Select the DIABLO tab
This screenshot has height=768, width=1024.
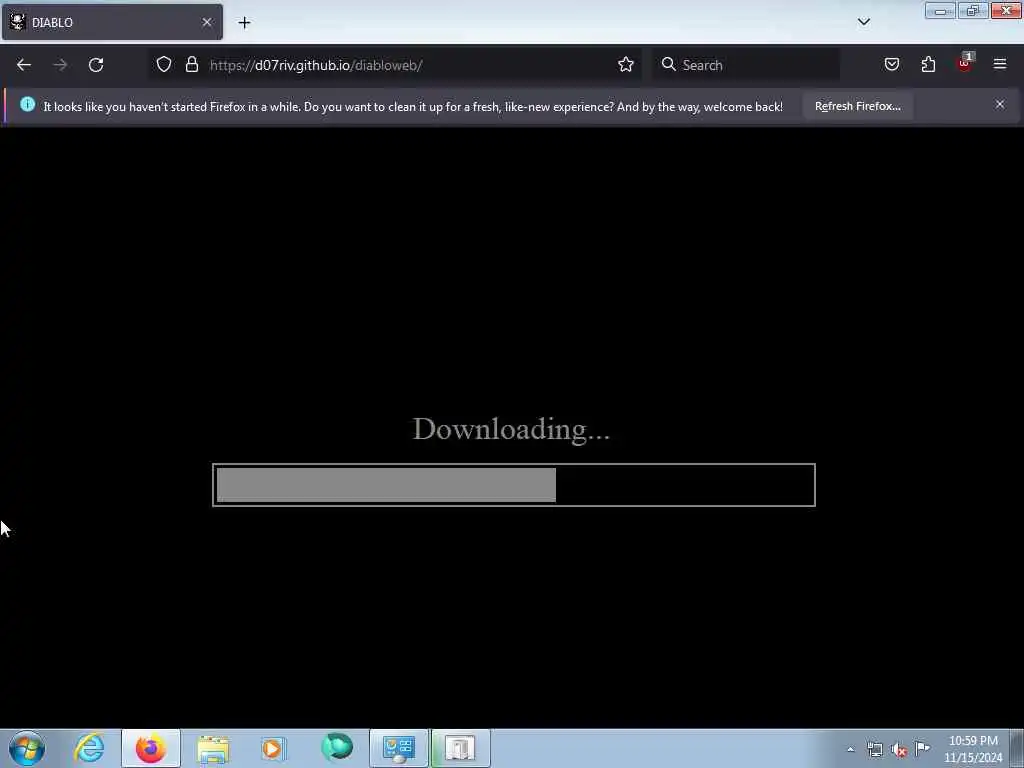point(112,22)
